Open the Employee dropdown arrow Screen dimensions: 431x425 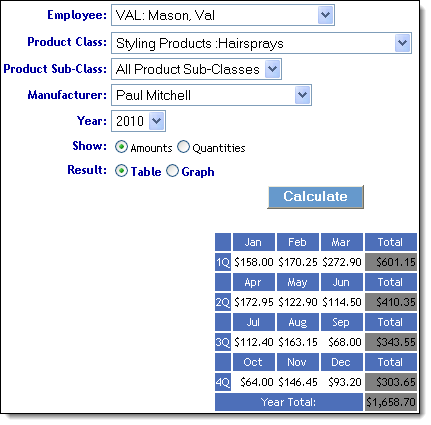click(x=325, y=15)
